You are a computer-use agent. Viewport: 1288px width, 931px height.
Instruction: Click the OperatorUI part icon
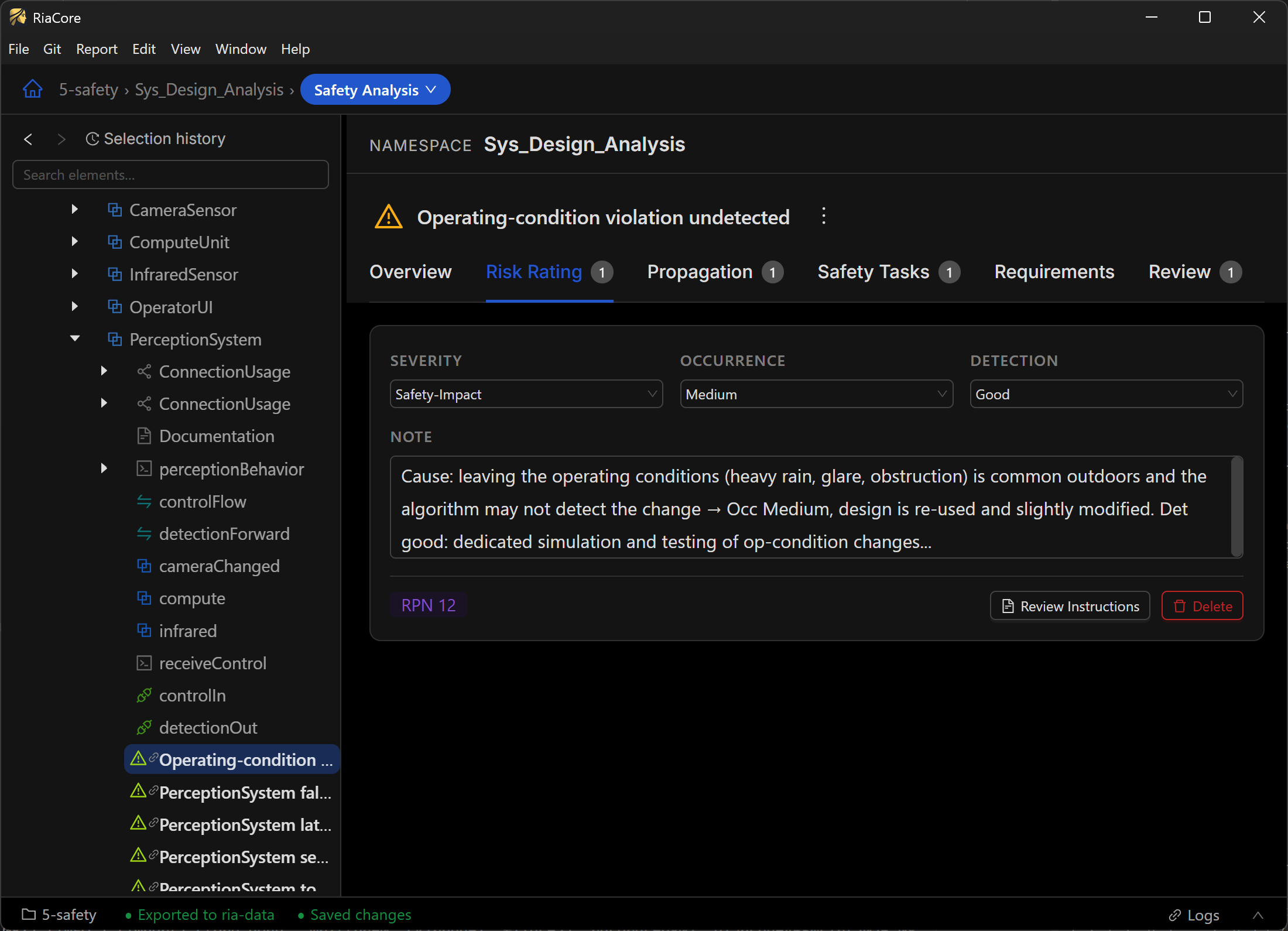click(x=115, y=307)
